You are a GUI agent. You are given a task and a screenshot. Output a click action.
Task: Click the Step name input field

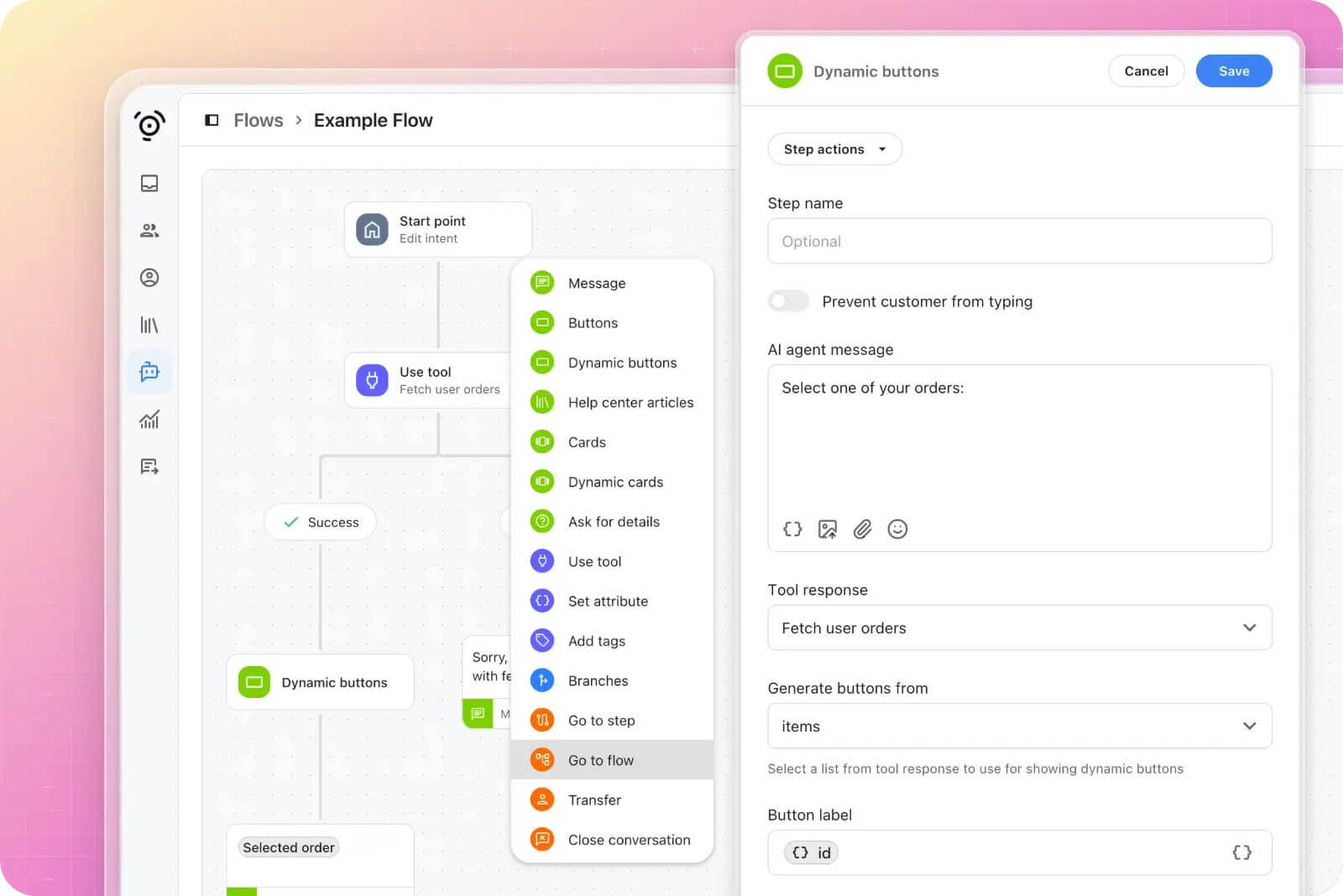pos(1019,241)
